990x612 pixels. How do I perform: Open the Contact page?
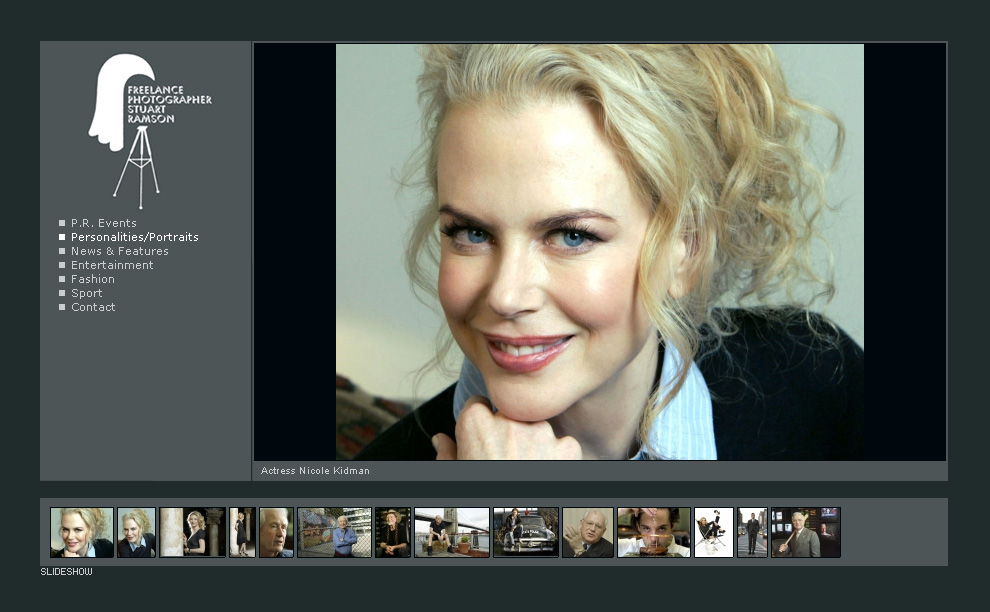tap(93, 307)
